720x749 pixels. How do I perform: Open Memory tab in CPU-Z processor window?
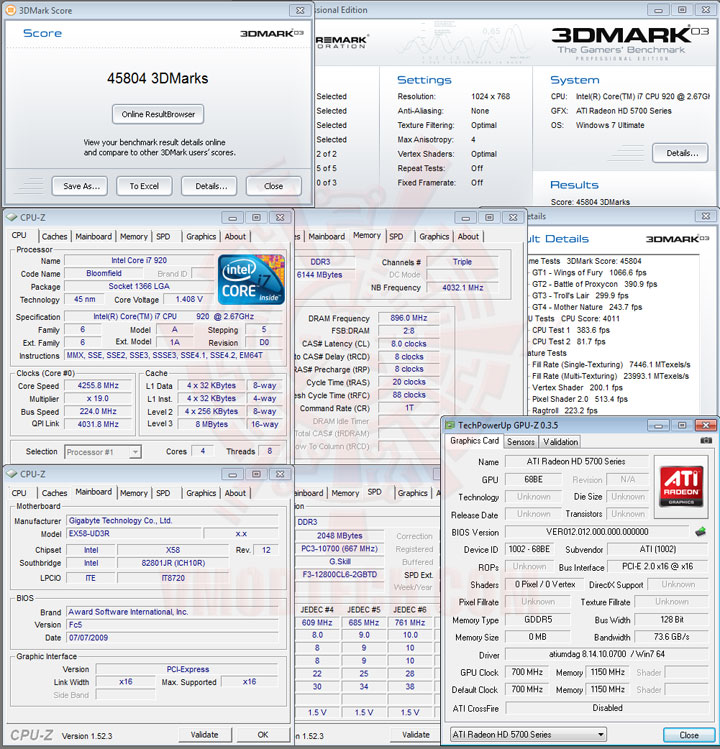pyautogui.click(x=134, y=236)
